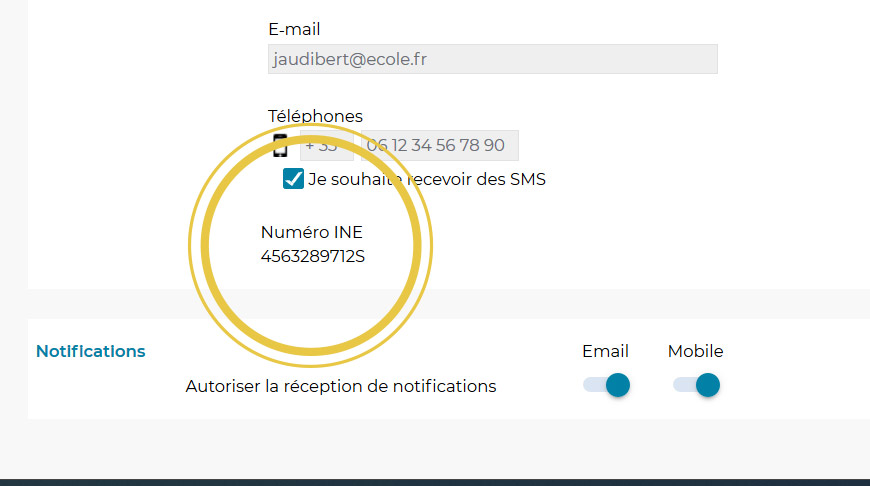Screen dimensions: 870x486
Task: Select the INE value 4563289712S
Action: pos(313,256)
